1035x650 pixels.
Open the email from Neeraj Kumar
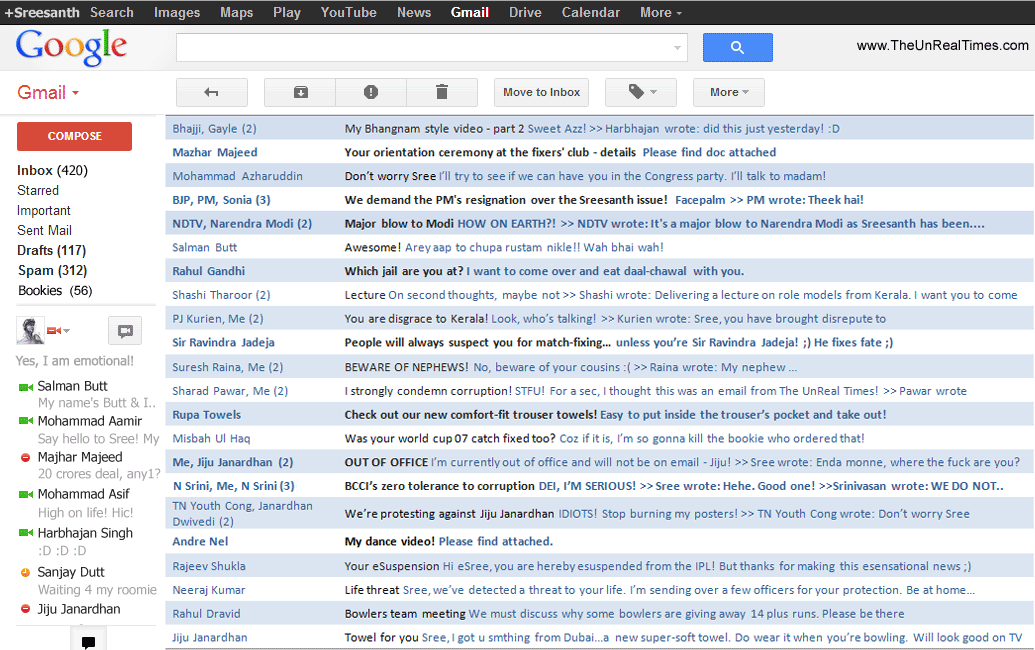(599, 590)
